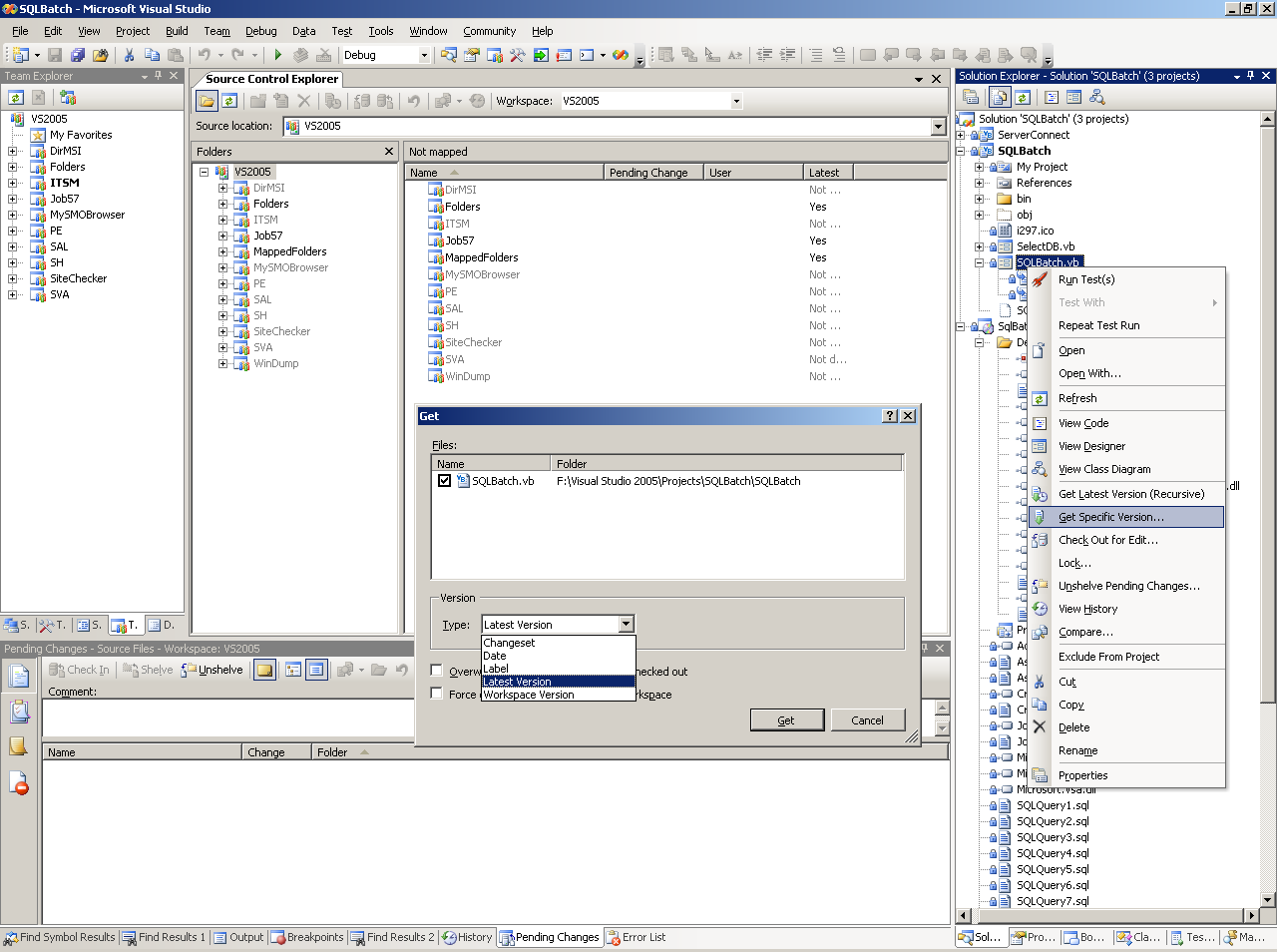Toggle Show All Files in Solution Explorer
Image resolution: width=1277 pixels, height=952 pixels.
pos(1000,97)
